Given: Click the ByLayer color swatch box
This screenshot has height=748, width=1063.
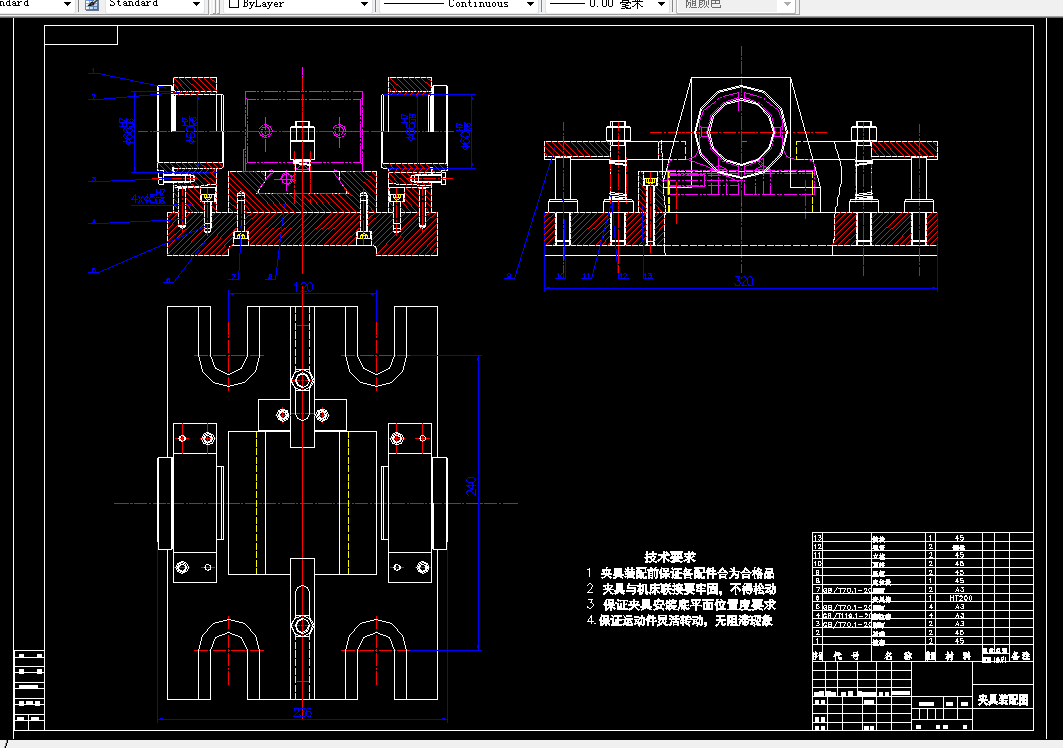Looking at the screenshot, I should pos(234,4).
